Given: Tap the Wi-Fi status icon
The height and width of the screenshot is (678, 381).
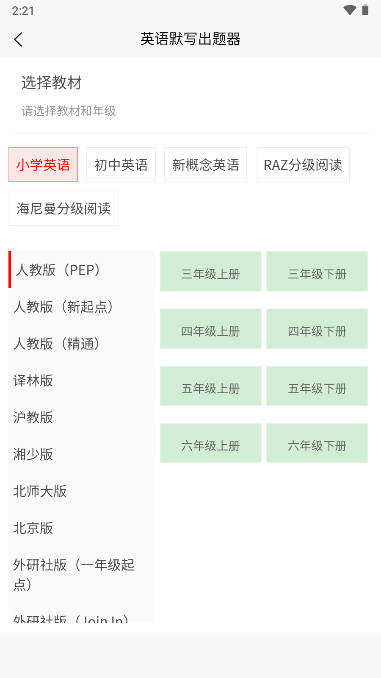Looking at the screenshot, I should pyautogui.click(x=349, y=10).
